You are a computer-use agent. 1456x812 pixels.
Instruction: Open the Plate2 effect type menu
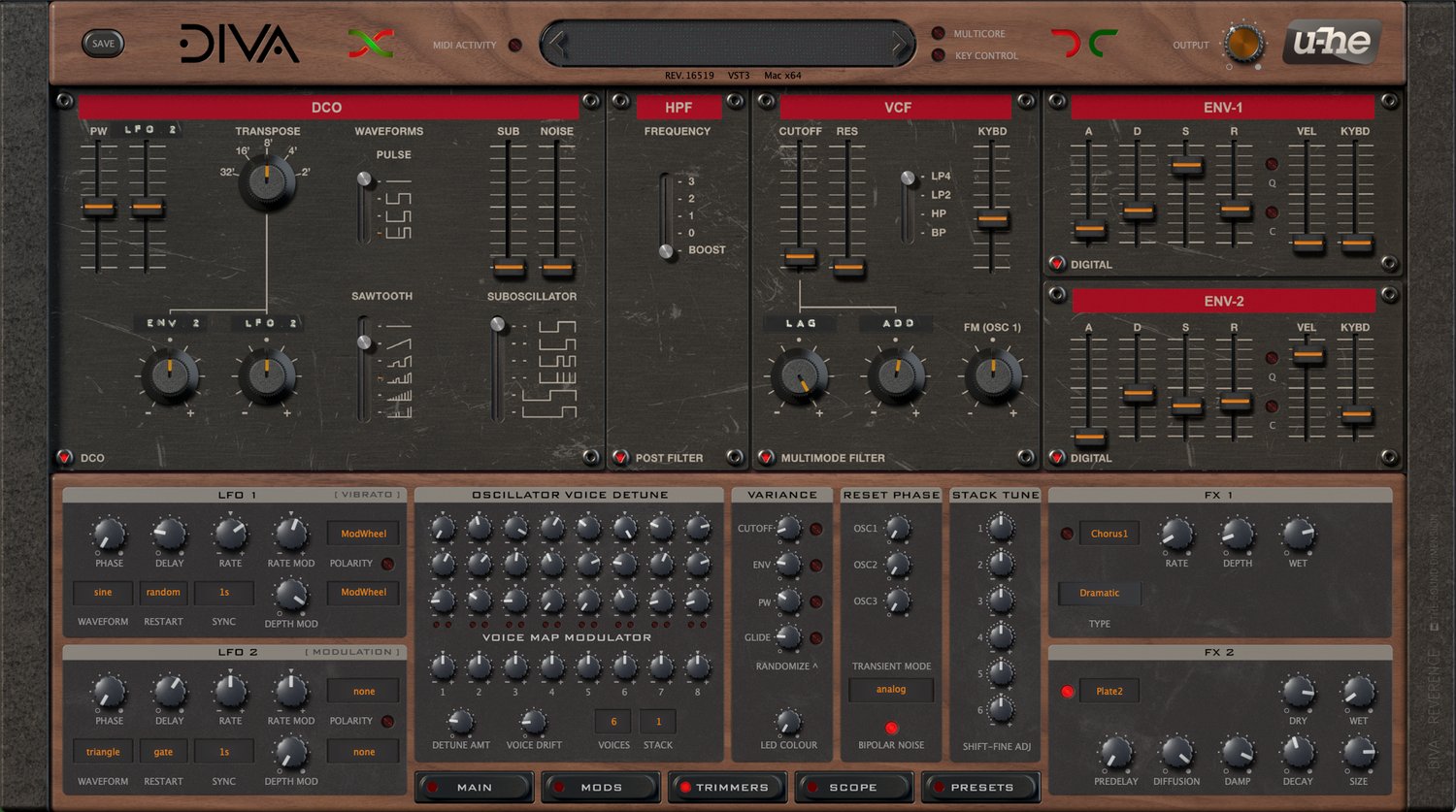1109,692
